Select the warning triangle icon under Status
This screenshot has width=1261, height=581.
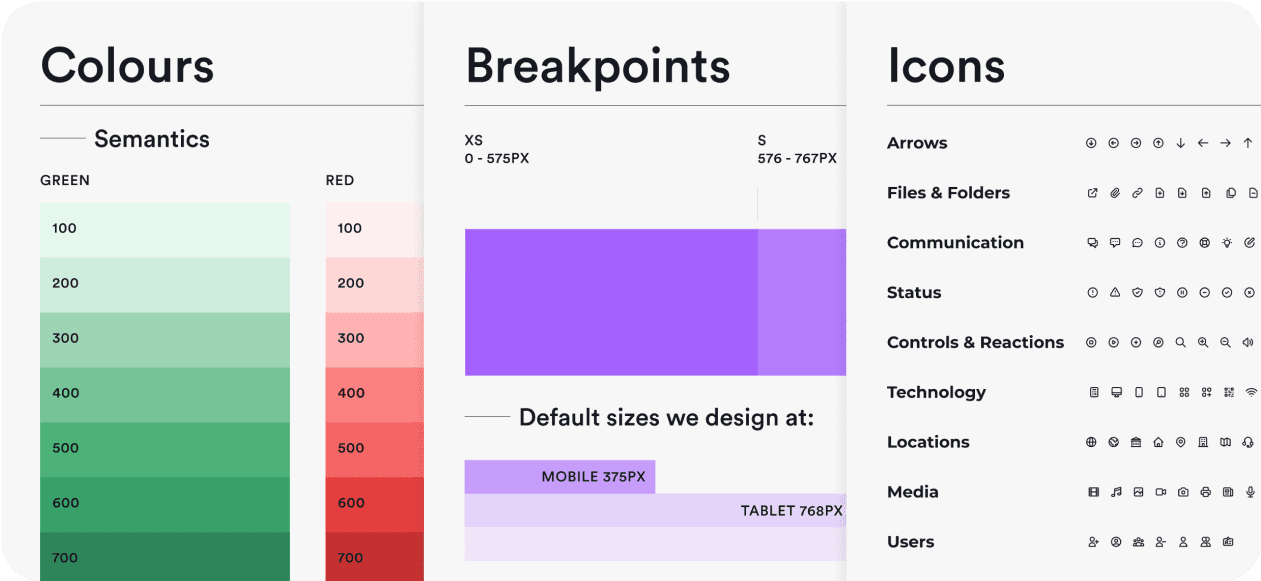(1115, 292)
